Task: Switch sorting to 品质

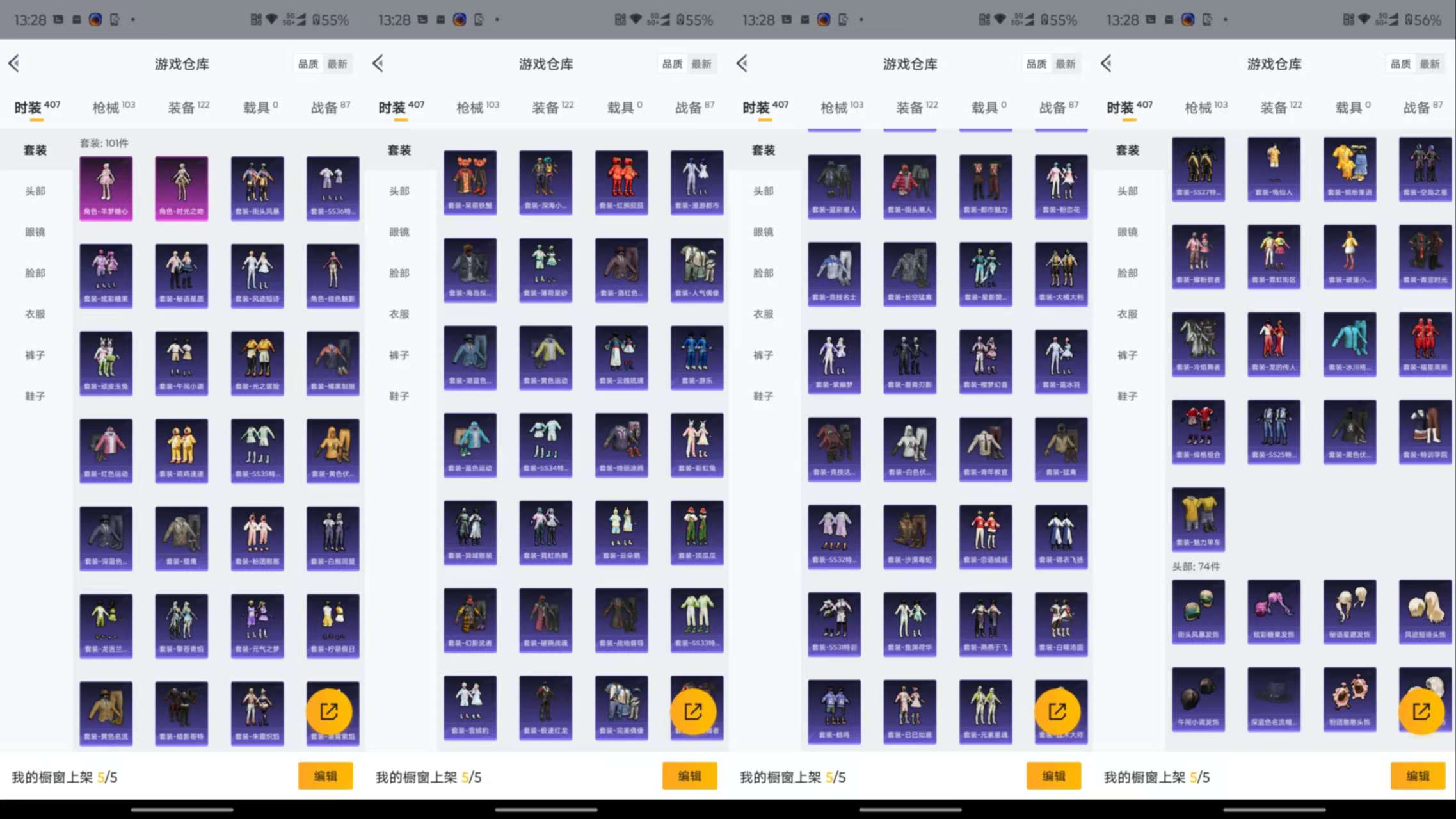Action: pyautogui.click(x=307, y=63)
